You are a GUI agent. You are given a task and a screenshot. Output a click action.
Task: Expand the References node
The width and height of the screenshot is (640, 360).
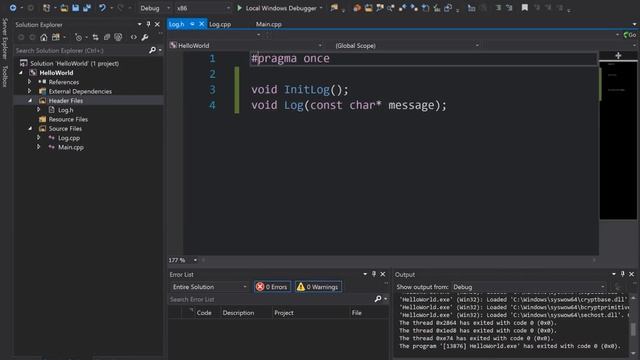29,82
